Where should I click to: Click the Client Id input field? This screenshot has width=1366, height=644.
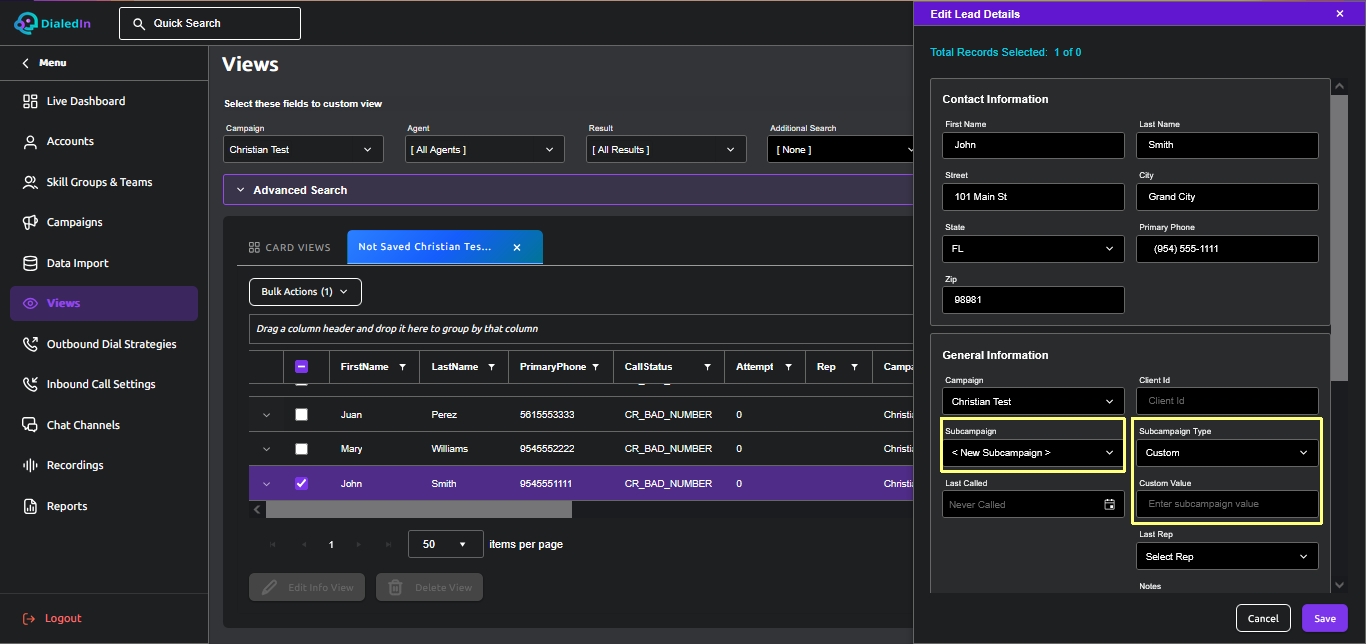coord(1227,401)
